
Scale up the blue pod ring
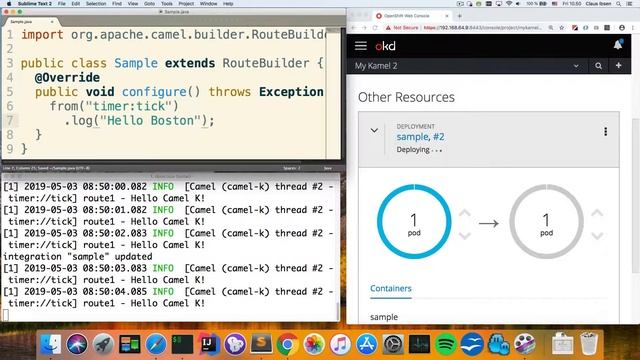tap(464, 213)
